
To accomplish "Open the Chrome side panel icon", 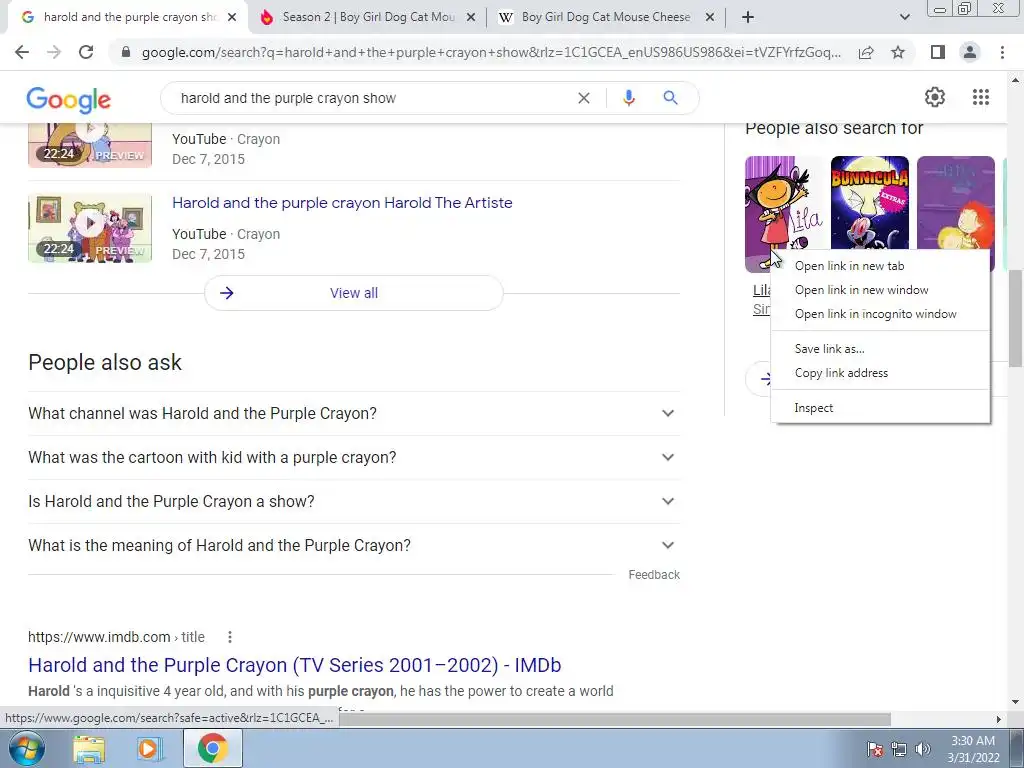I will coord(938,52).
